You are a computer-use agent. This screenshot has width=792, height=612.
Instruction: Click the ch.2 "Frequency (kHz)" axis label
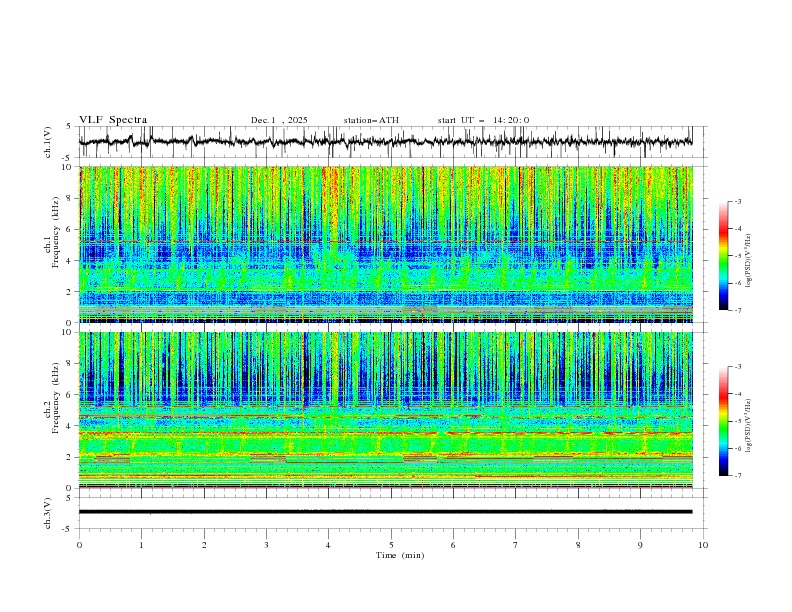click(56, 398)
